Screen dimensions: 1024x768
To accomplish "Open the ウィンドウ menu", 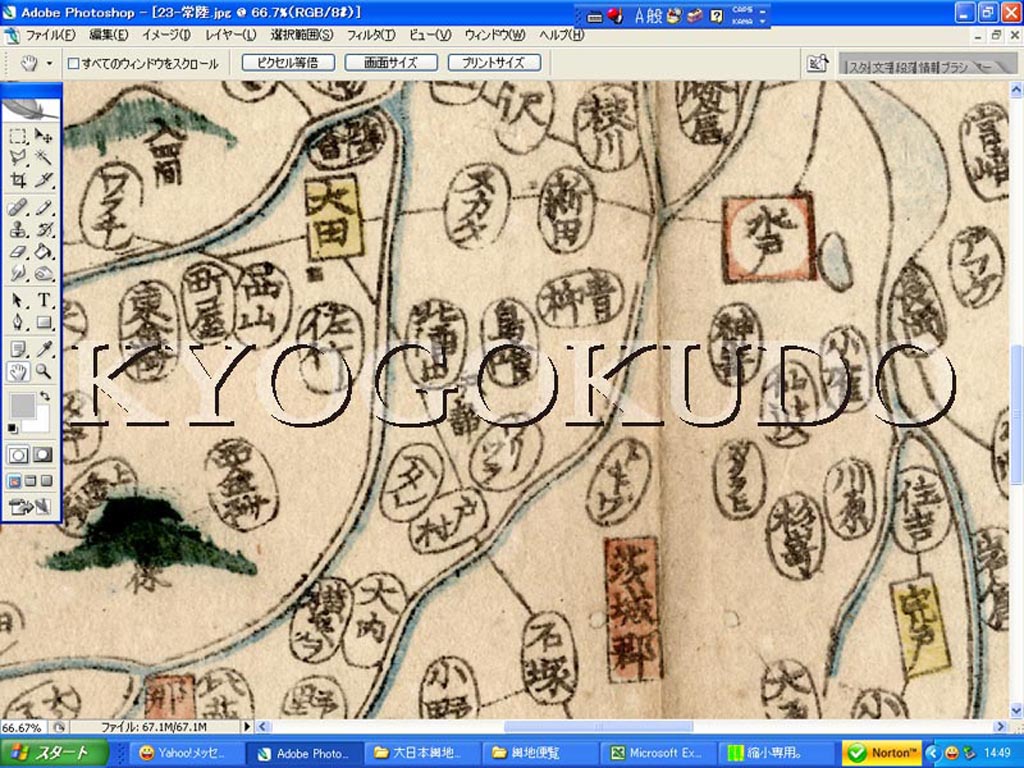I will 495,35.
